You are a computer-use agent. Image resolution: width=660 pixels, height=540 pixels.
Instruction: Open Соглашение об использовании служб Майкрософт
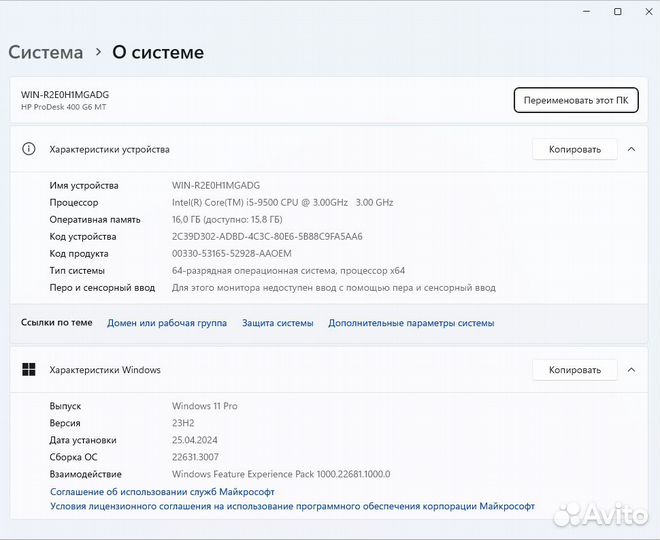pyautogui.click(x=162, y=492)
